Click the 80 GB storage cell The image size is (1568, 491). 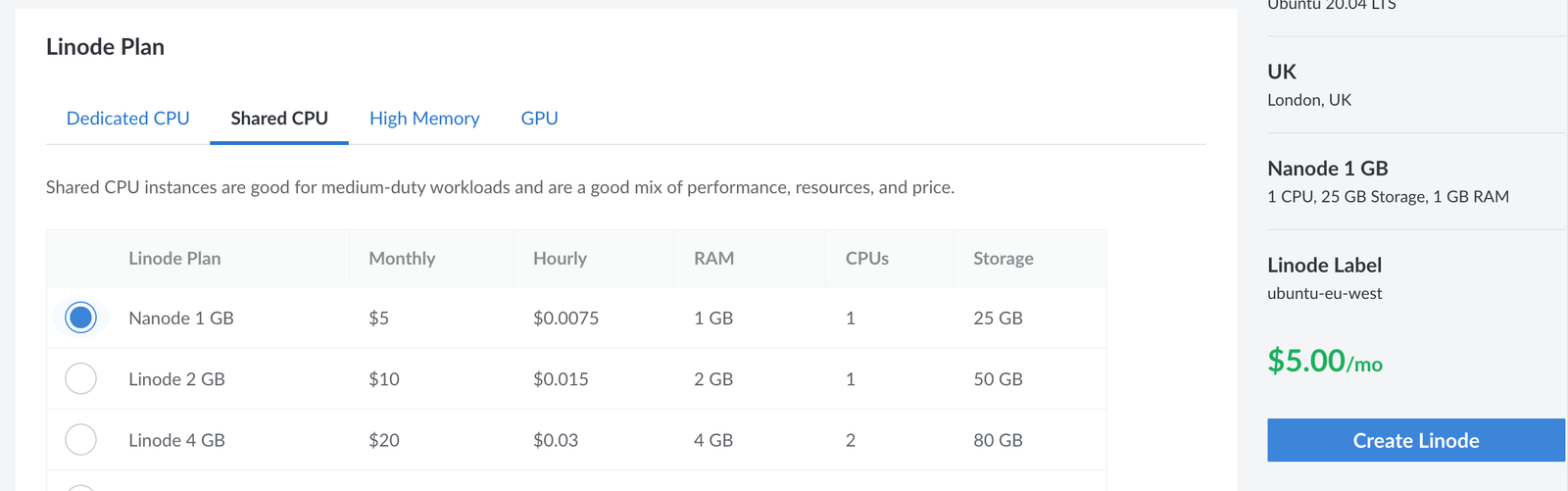coord(998,440)
